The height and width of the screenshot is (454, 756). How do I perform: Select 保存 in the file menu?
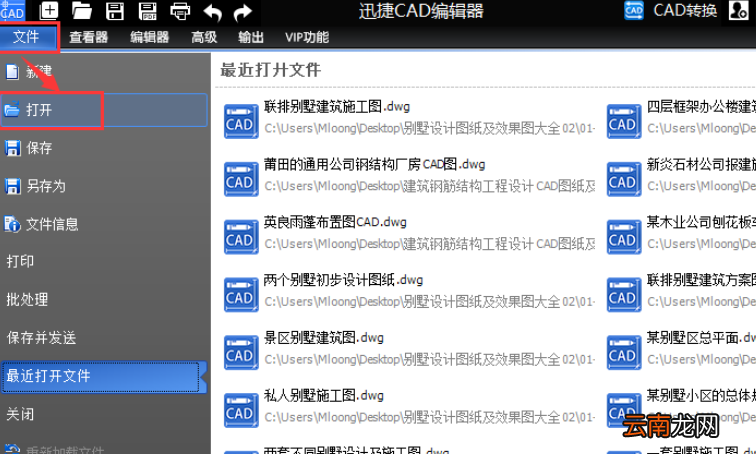click(x=104, y=147)
